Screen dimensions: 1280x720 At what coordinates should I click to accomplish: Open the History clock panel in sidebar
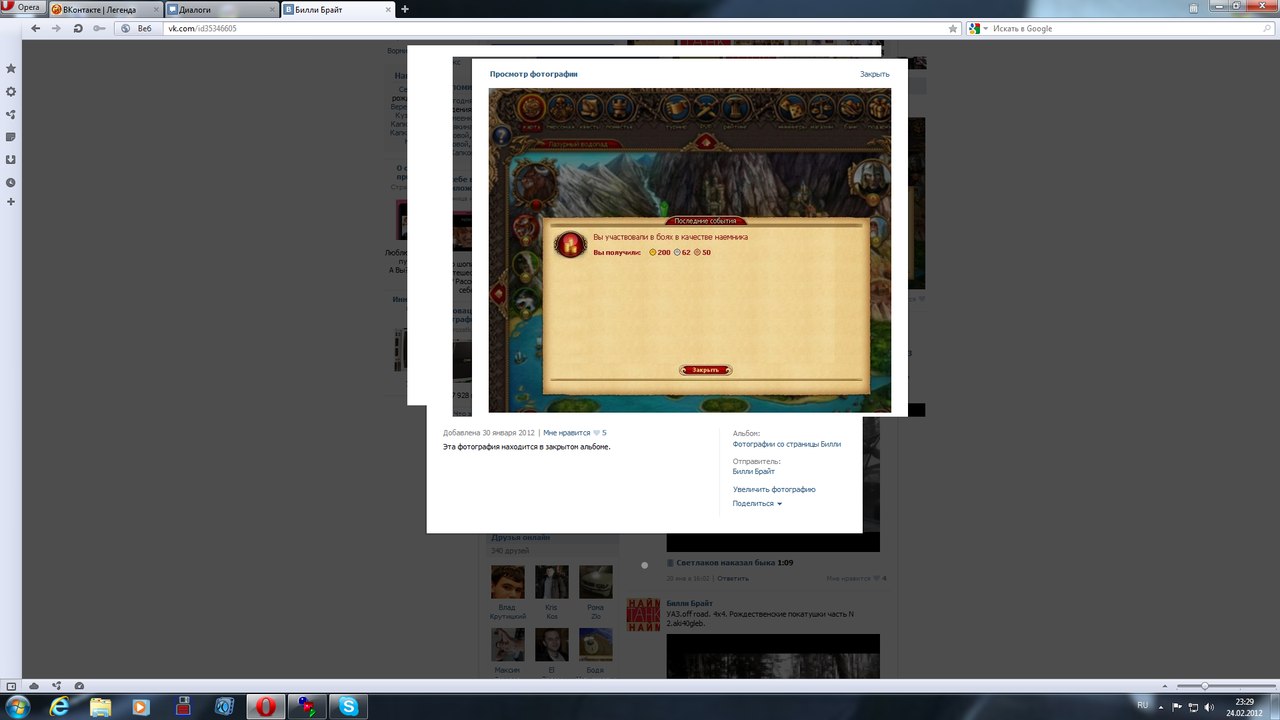click(11, 182)
